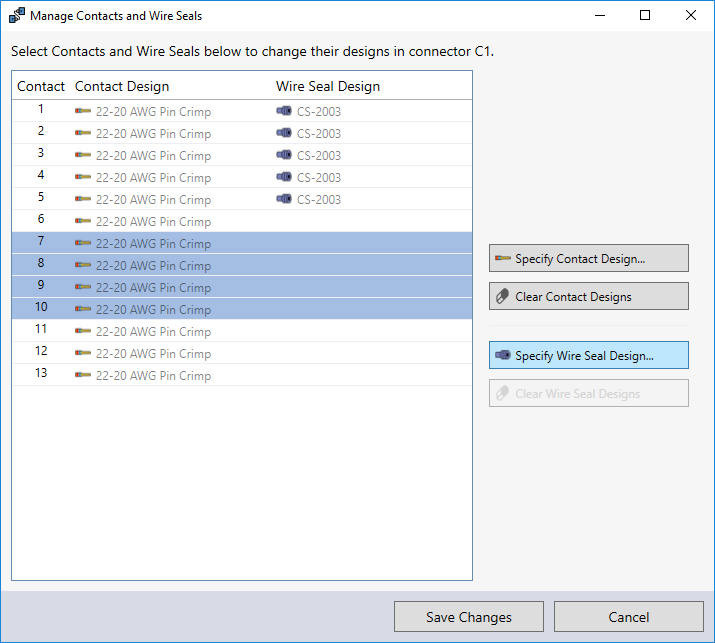This screenshot has height=643, width=715.
Task: Click the pin crimp icon in contact row 8
Action: (83, 264)
